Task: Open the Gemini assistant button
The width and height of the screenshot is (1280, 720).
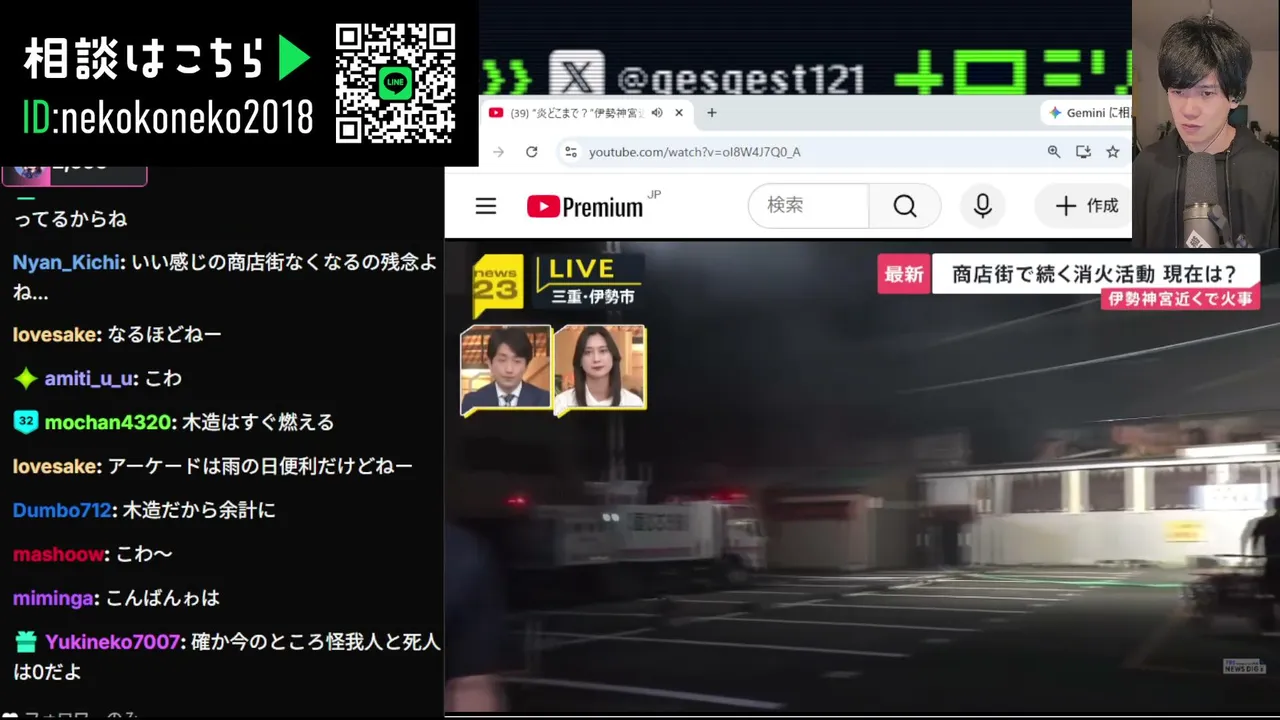Action: (1085, 113)
